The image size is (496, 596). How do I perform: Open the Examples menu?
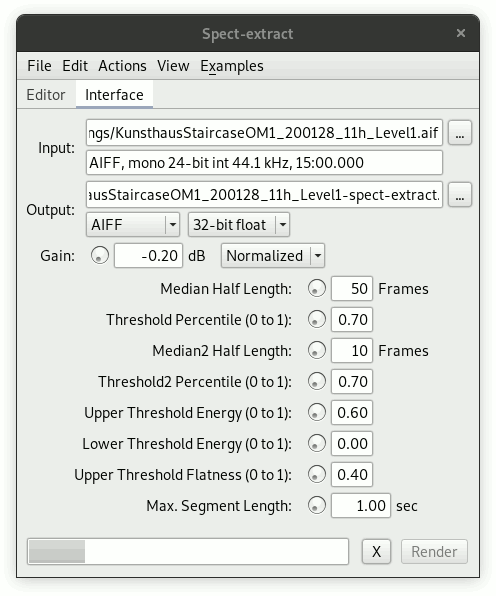tap(232, 66)
